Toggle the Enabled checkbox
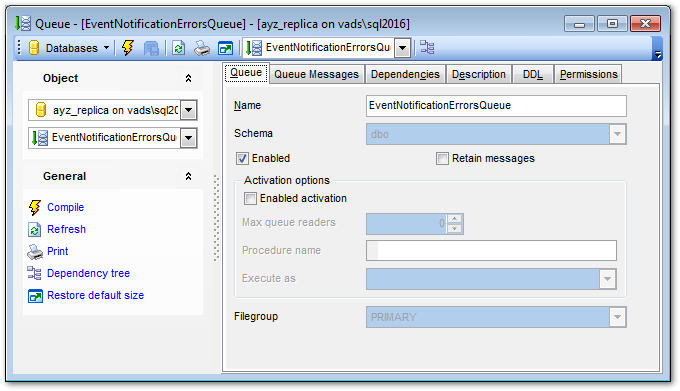Image resolution: width=680 pixels, height=391 pixels. tap(242, 159)
